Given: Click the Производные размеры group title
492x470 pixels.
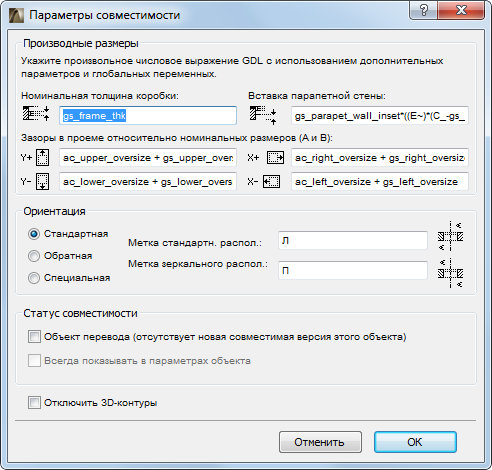Looking at the screenshot, I should pyautogui.click(x=81, y=43).
